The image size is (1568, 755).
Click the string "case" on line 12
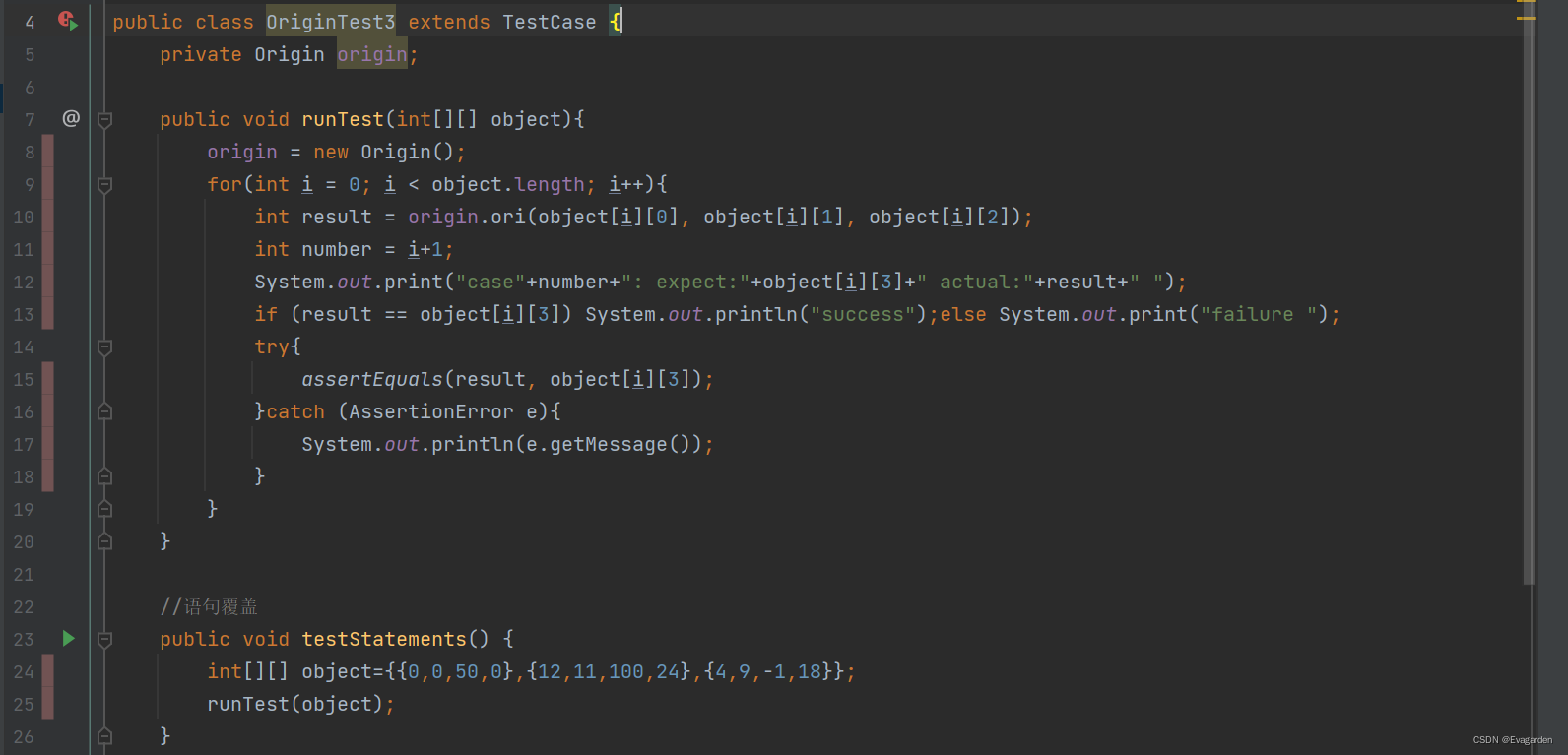click(x=490, y=282)
